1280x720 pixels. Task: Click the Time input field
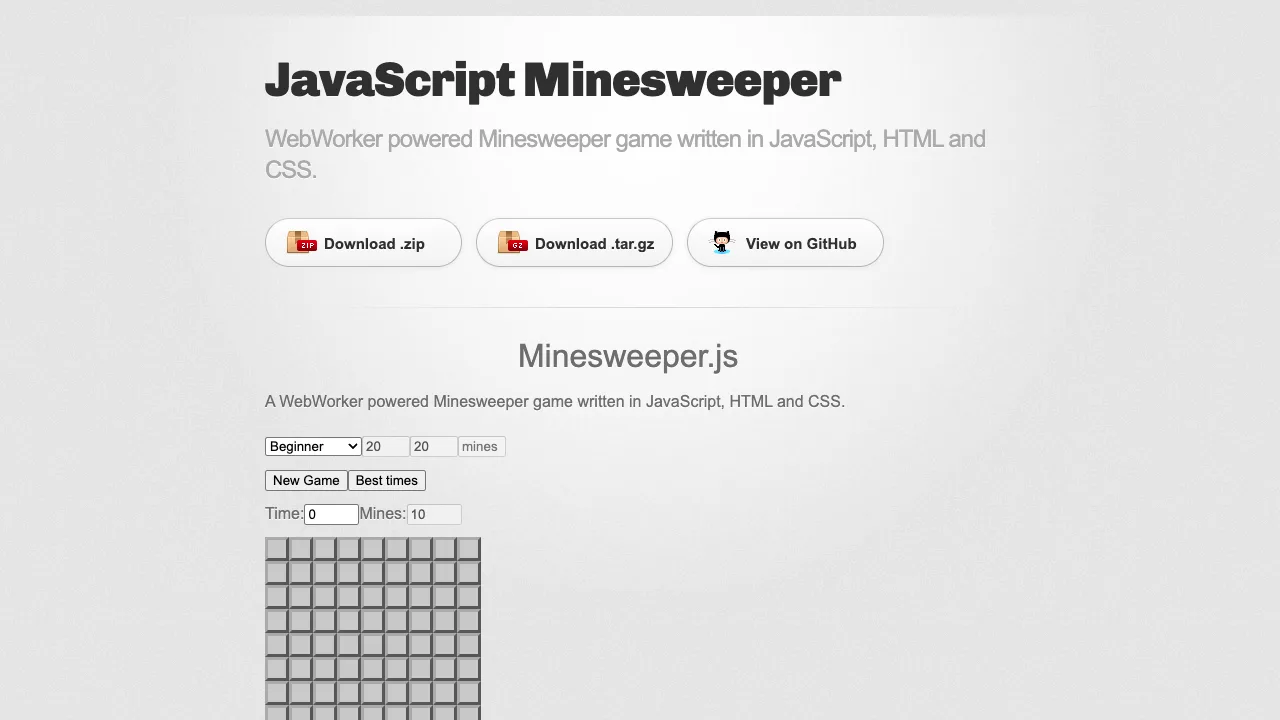(331, 514)
